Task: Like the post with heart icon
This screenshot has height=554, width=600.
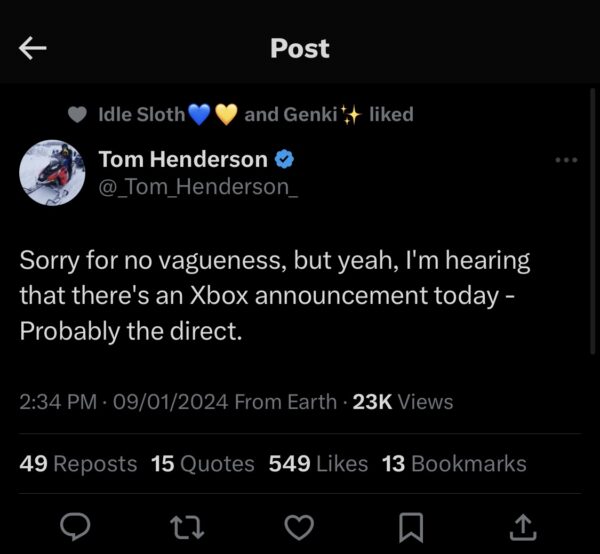Action: pyautogui.click(x=299, y=524)
